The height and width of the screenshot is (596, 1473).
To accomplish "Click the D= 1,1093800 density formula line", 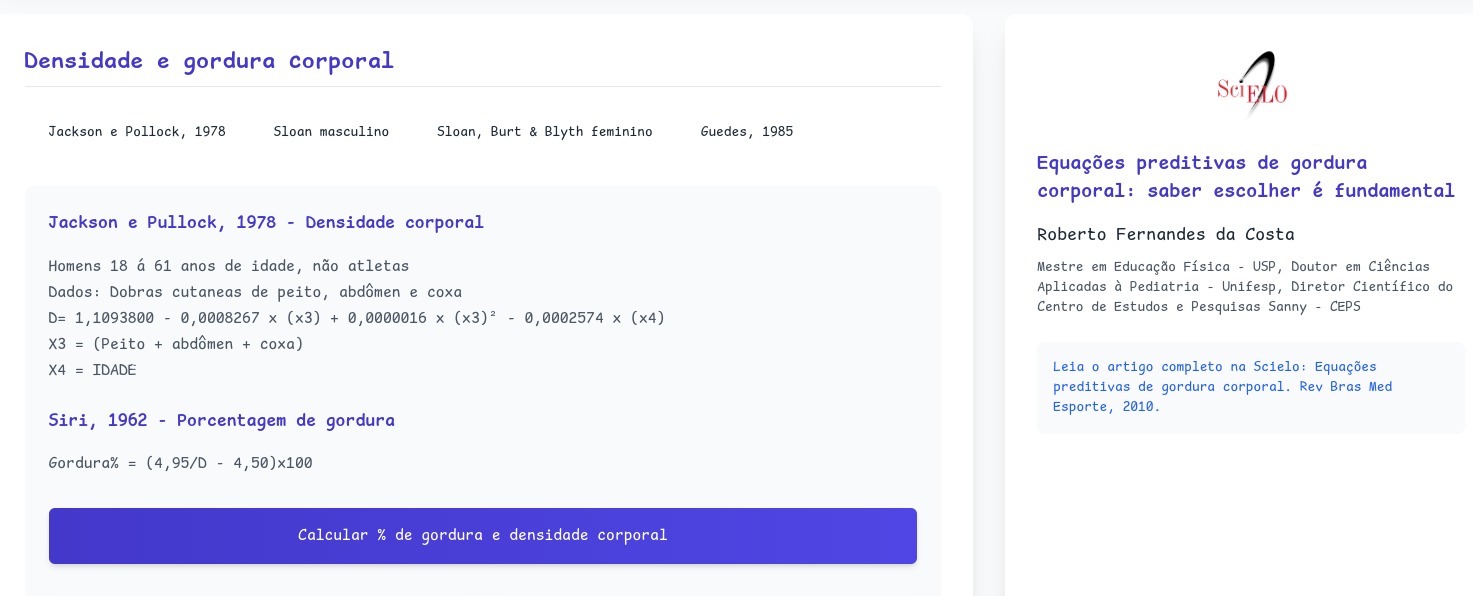I will coord(356,318).
